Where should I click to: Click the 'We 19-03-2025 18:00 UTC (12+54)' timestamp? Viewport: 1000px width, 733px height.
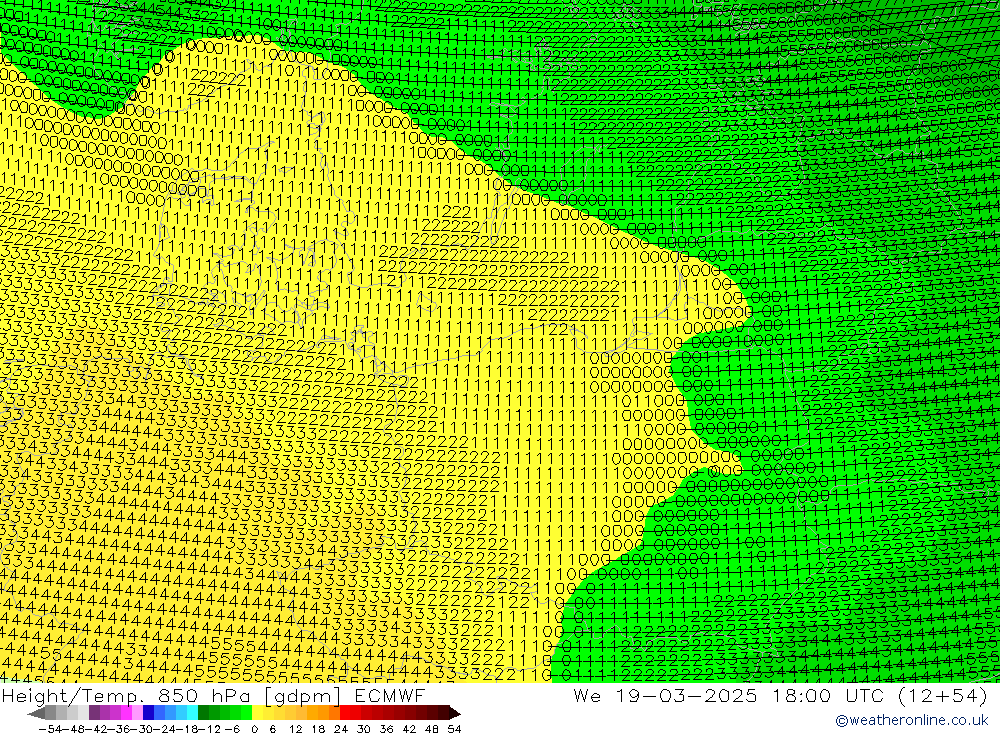click(x=780, y=695)
